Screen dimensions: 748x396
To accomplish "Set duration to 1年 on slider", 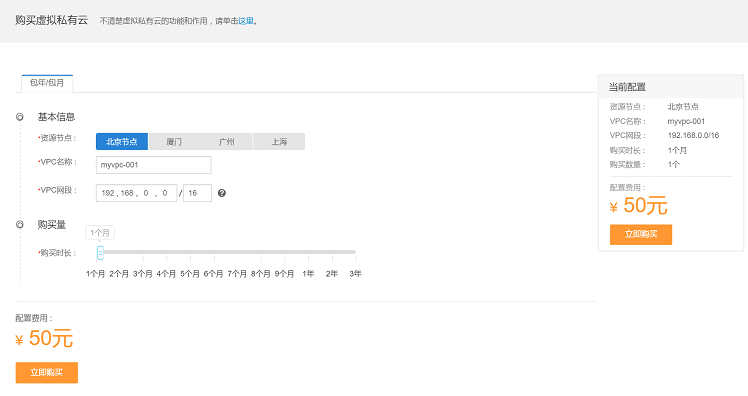I will 308,273.
